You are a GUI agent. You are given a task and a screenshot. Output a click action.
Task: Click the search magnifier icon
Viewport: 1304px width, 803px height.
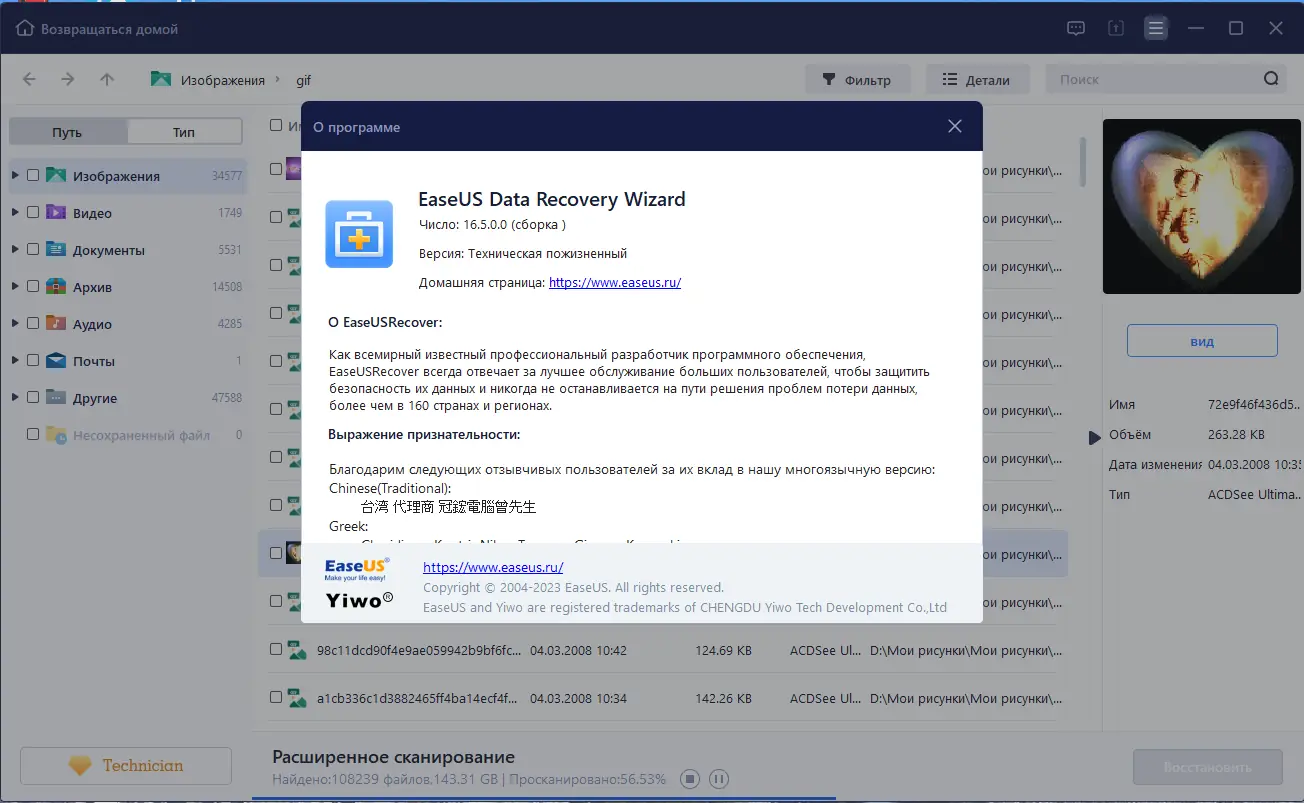[1271, 78]
